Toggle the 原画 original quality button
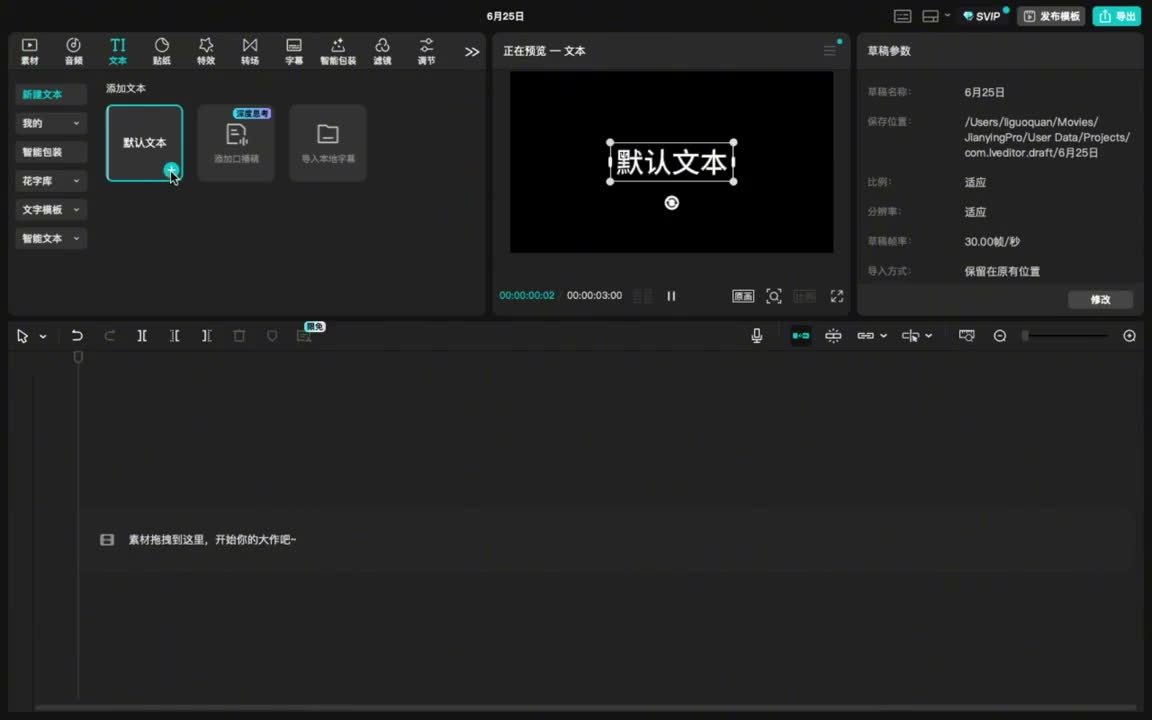This screenshot has height=720, width=1152. [743, 296]
